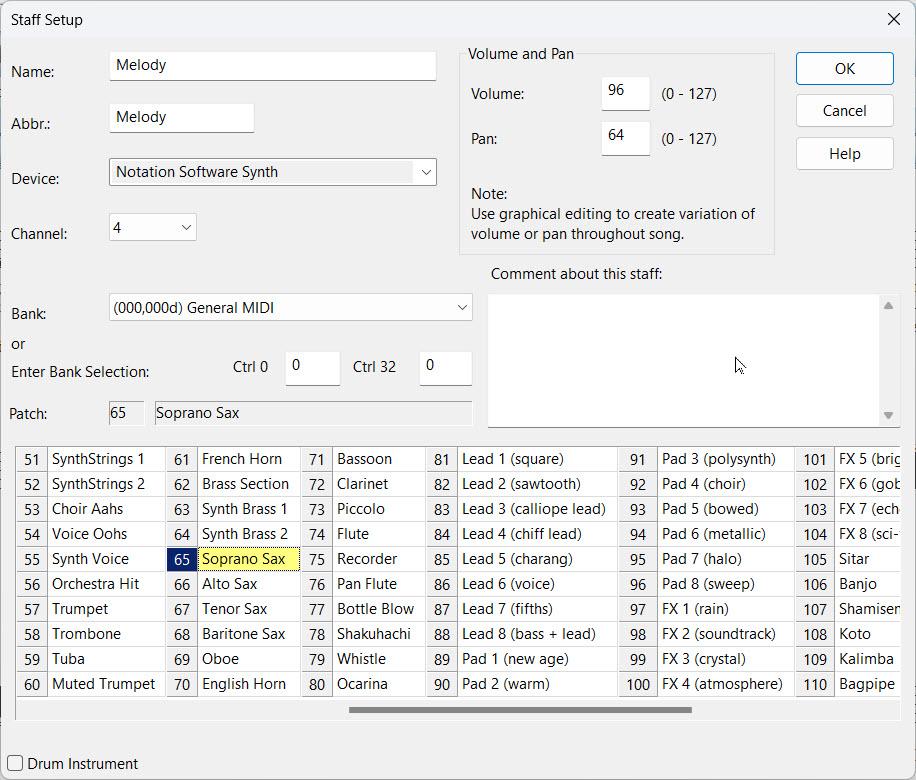Enable the Drum Instrument checkbox

15,764
